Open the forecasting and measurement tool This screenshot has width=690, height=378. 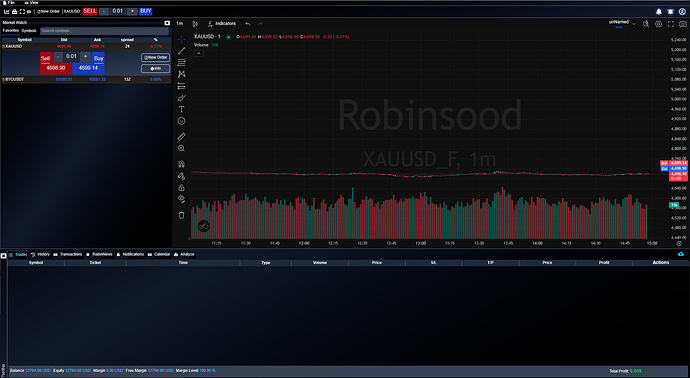[181, 86]
